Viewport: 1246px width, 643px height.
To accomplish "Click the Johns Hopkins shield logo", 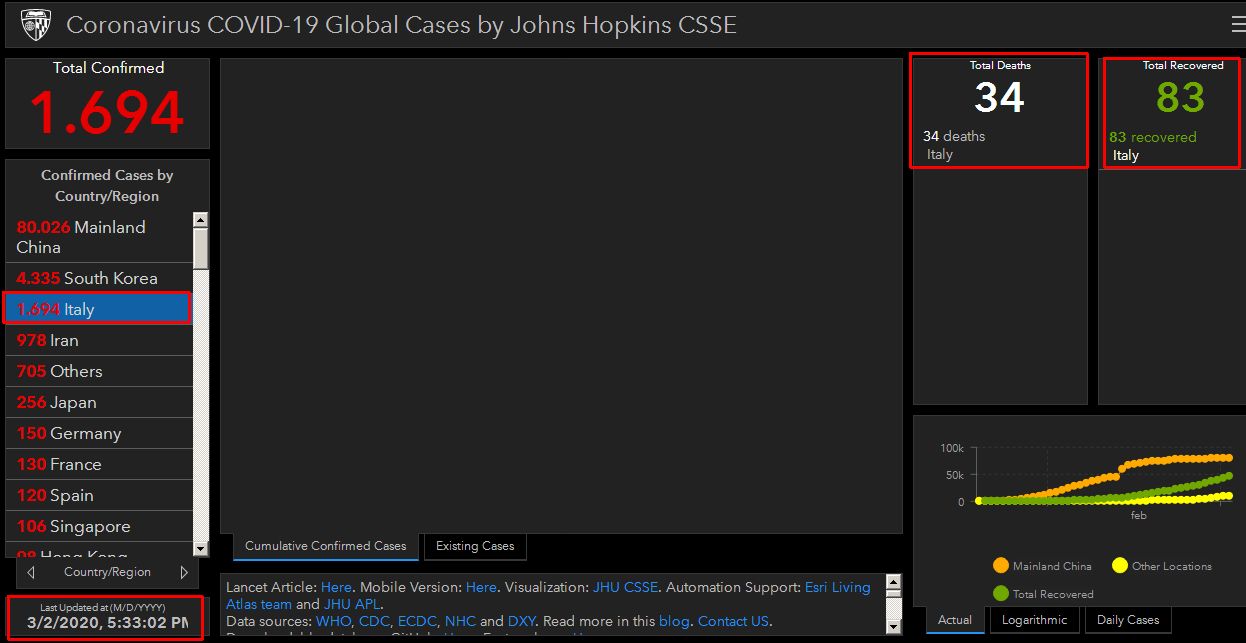I will [x=36, y=24].
